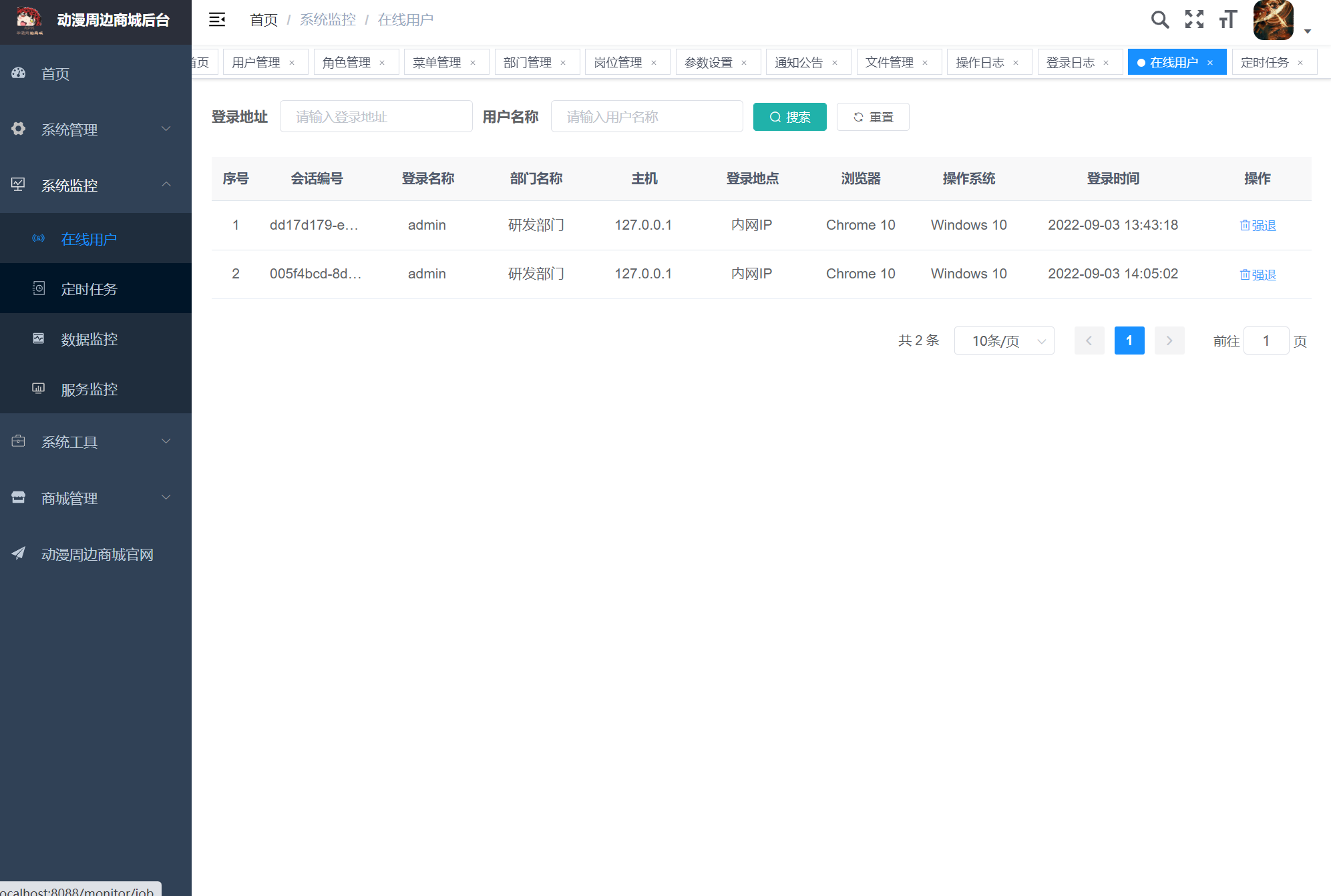
Task: Close the 登录日志 tab
Action: tap(1106, 63)
